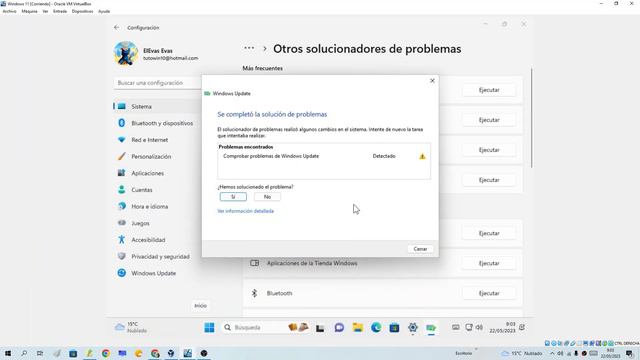Open Máquina menu in VirtualBox

29,11
